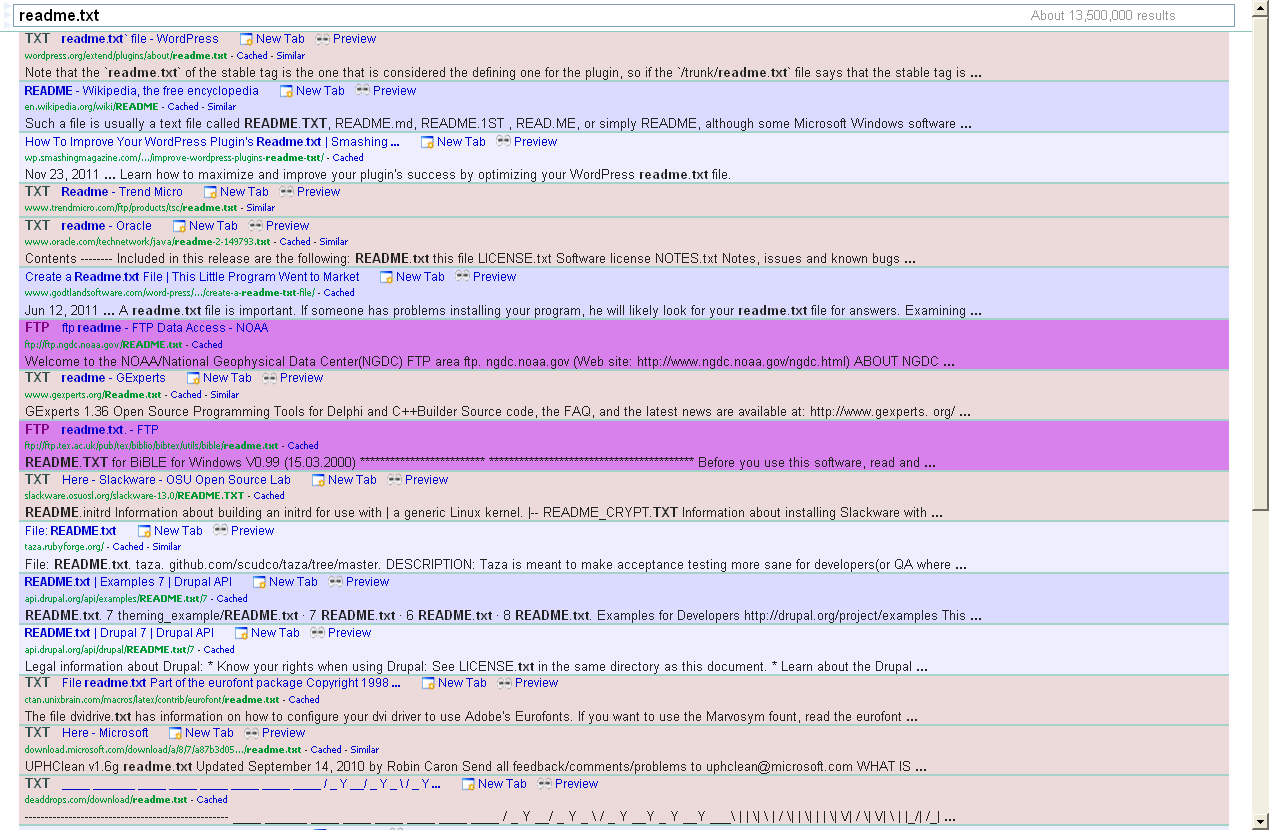Click Preview glasses icon for Wikipedia README result

tap(363, 90)
